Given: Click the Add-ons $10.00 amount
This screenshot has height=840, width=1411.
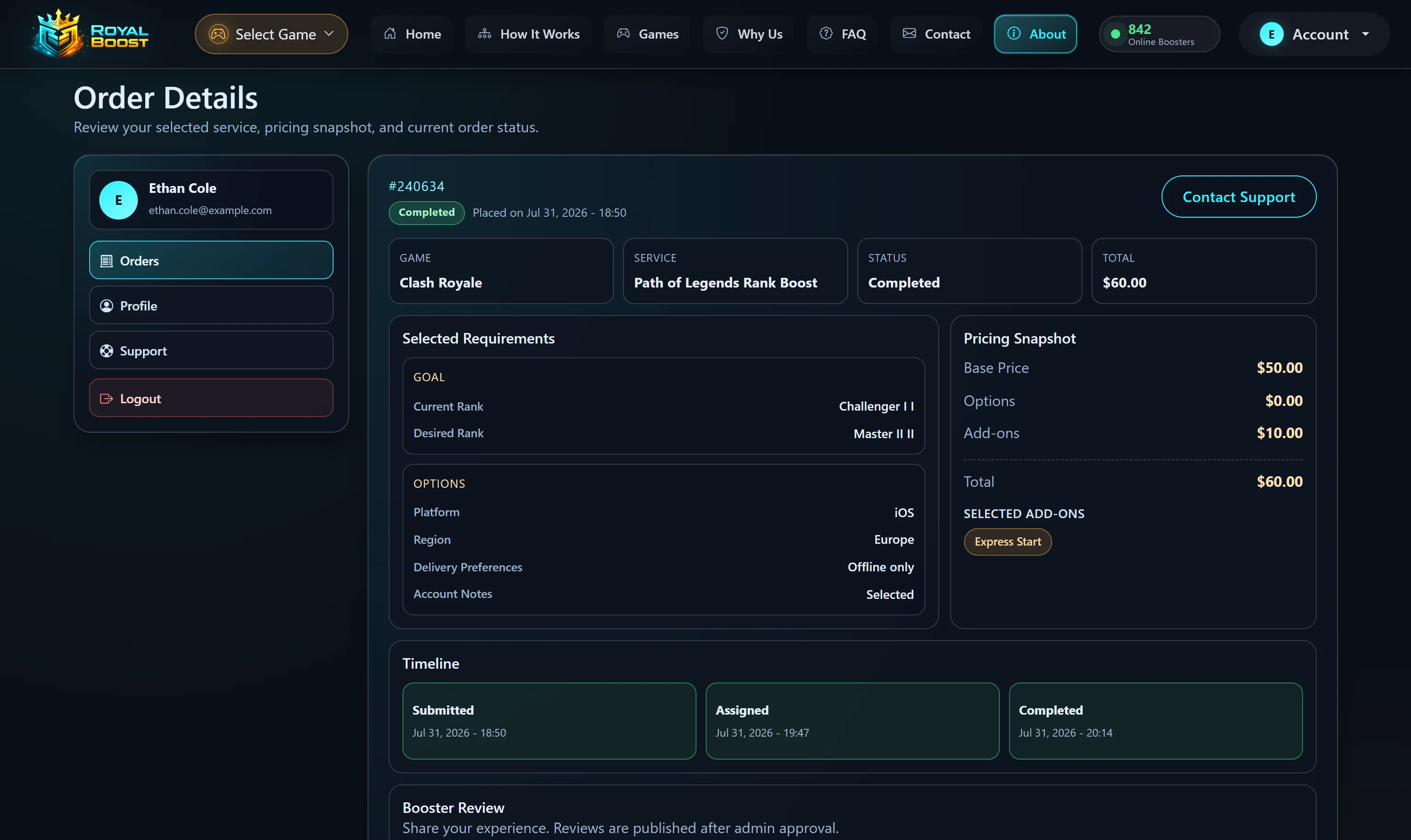Looking at the screenshot, I should tap(1280, 433).
